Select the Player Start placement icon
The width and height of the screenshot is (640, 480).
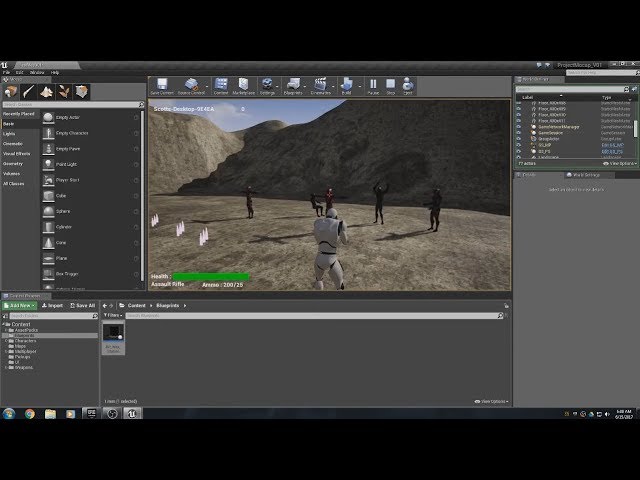pos(48,180)
